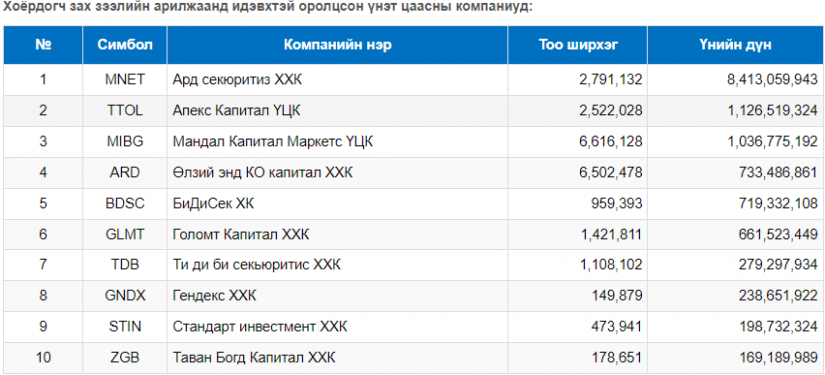Select row number 10 cell
This screenshot has height=375, width=825.
[x=43, y=358]
